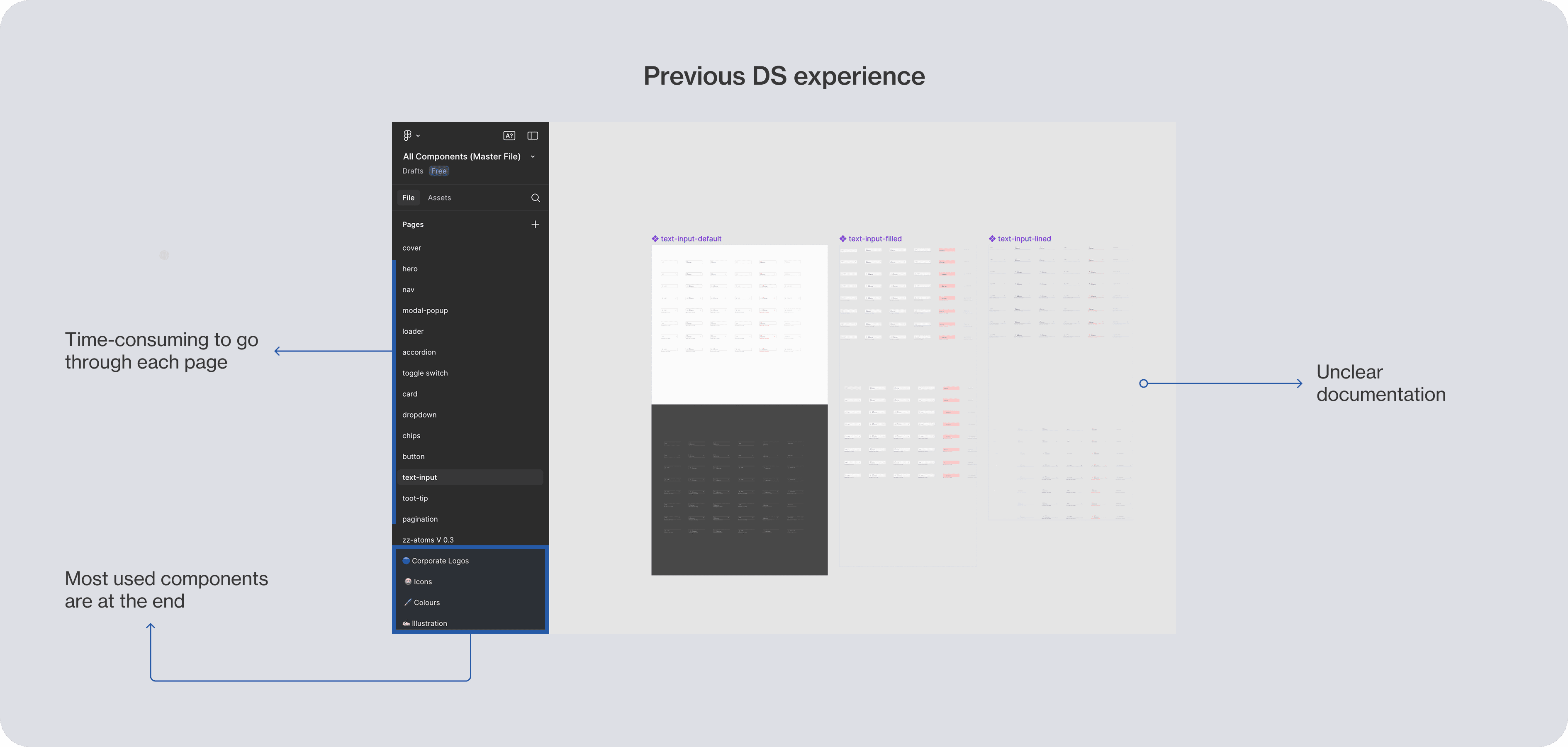This screenshot has width=1568, height=747.
Task: Click the dark text-input-default frame thumbnail
Action: pyautogui.click(x=740, y=490)
